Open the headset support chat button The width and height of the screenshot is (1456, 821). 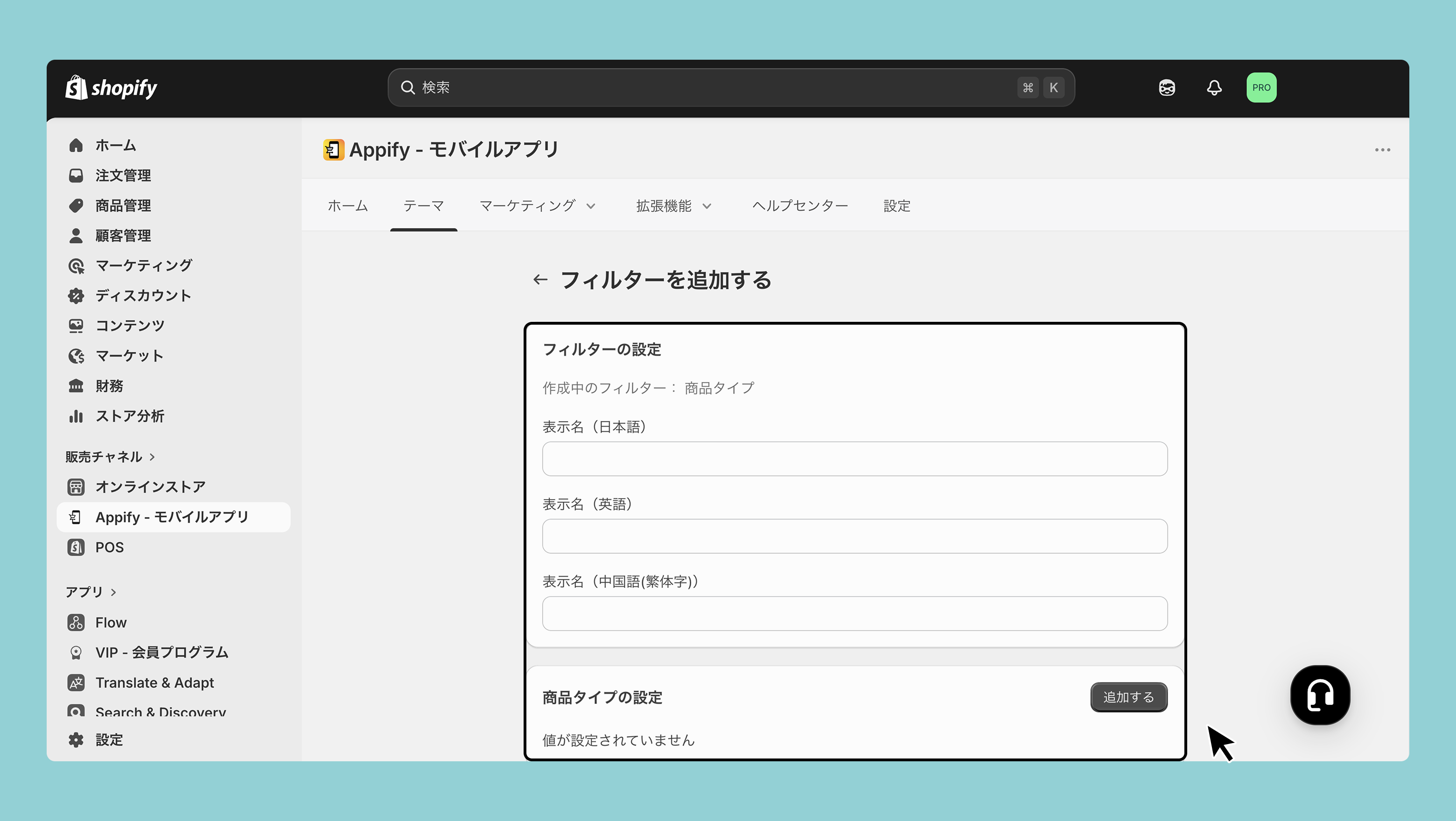coord(1320,695)
